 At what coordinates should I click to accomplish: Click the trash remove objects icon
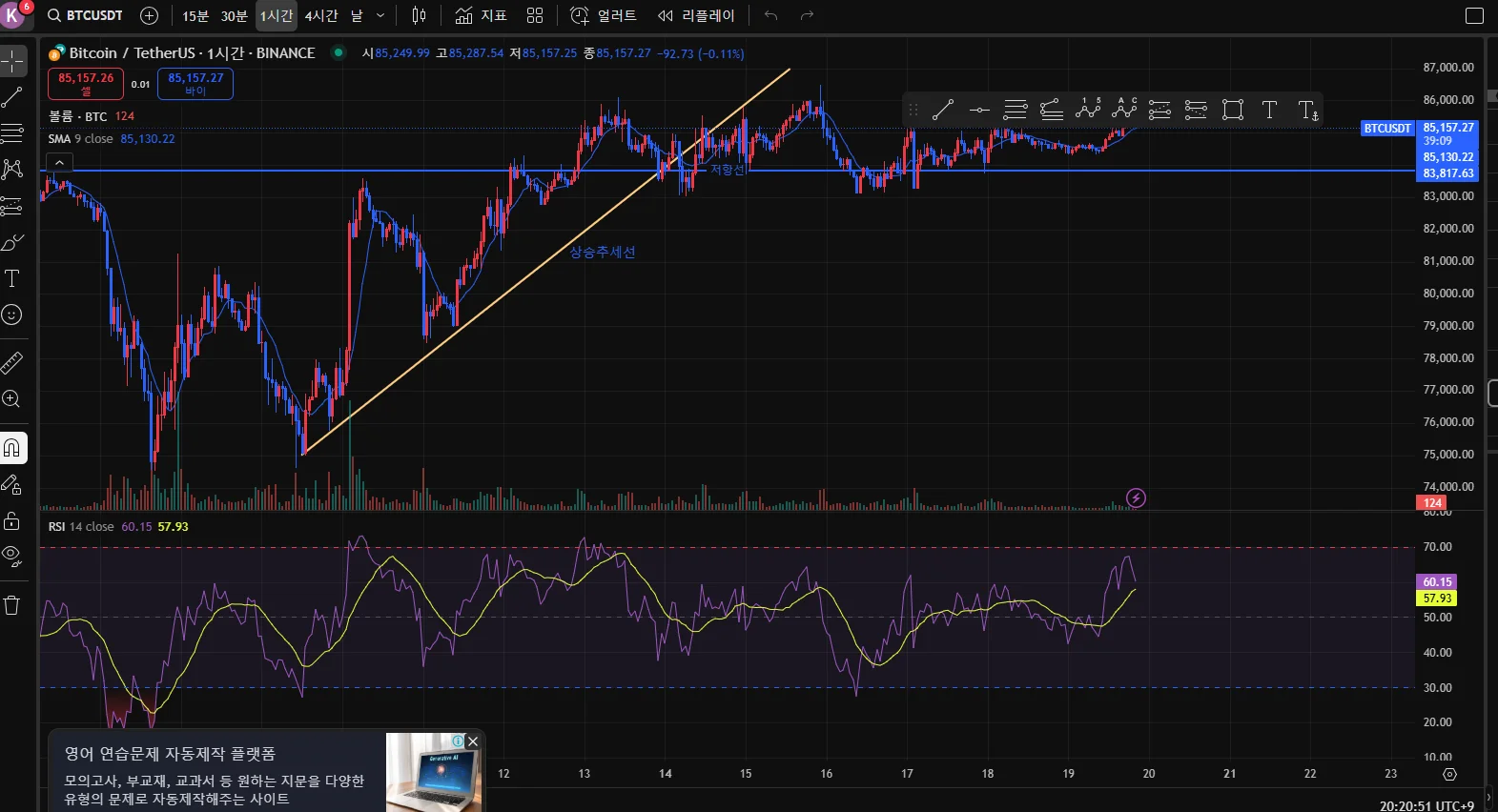12,605
